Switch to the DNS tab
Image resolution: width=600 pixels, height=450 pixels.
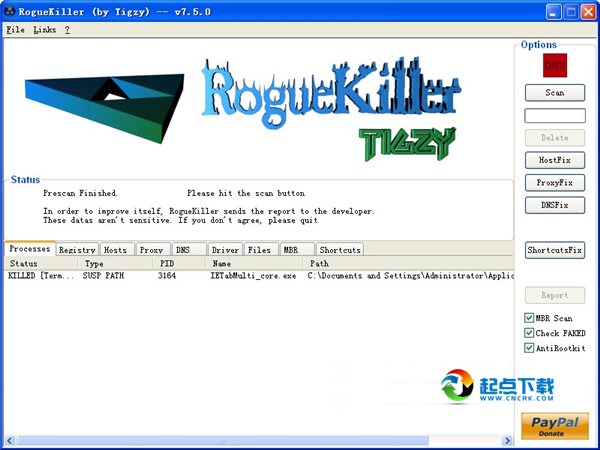[189, 250]
